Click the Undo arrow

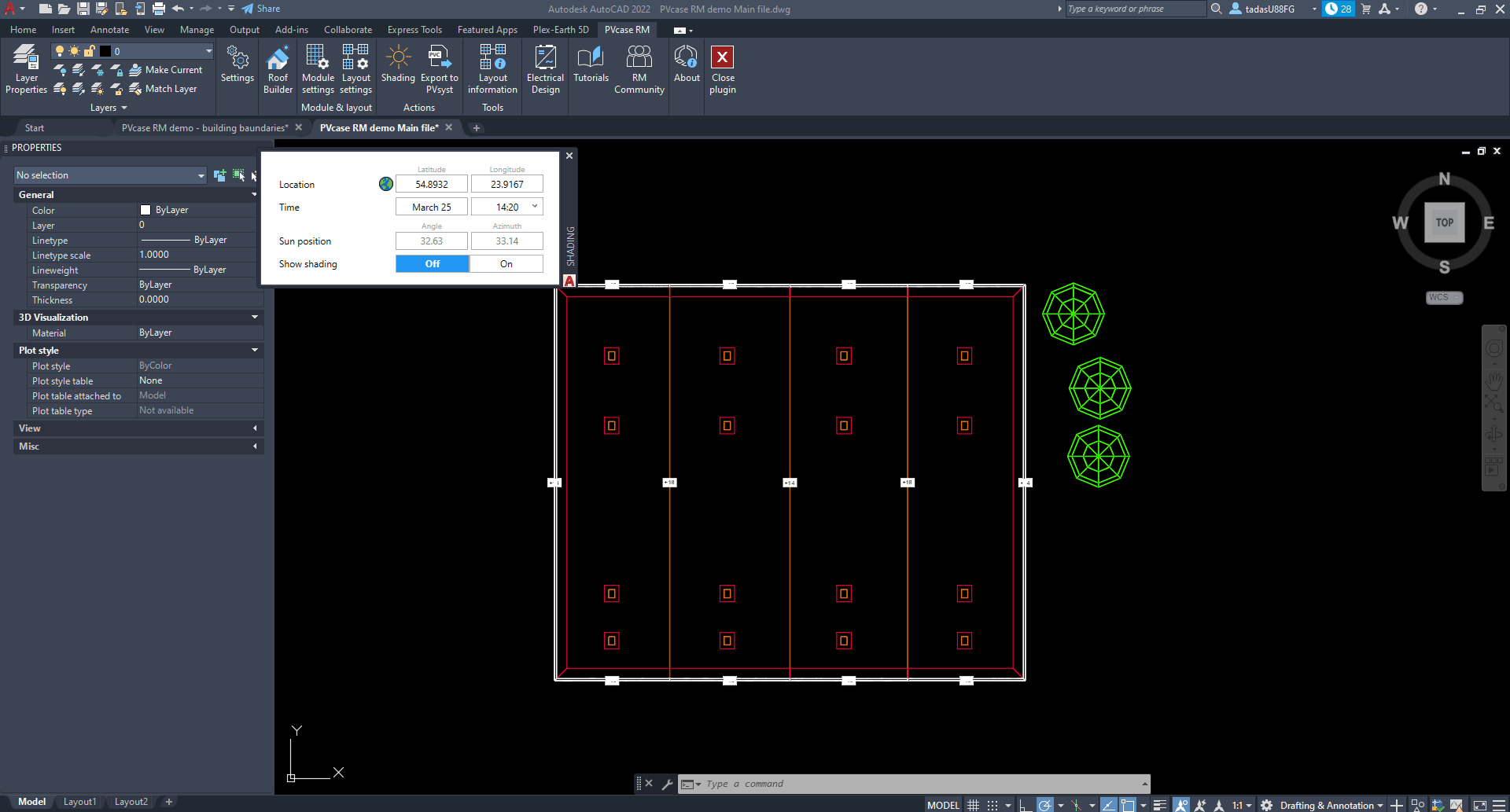178,9
